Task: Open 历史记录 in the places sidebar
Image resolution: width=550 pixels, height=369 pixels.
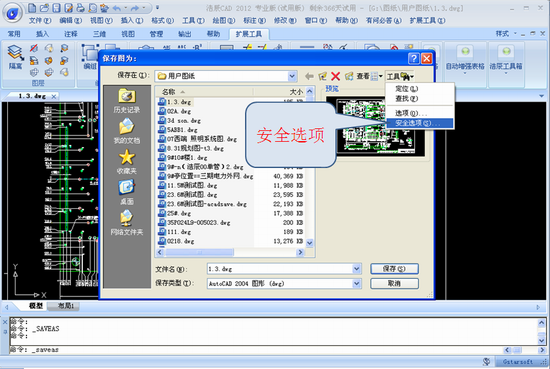Action: 127,101
